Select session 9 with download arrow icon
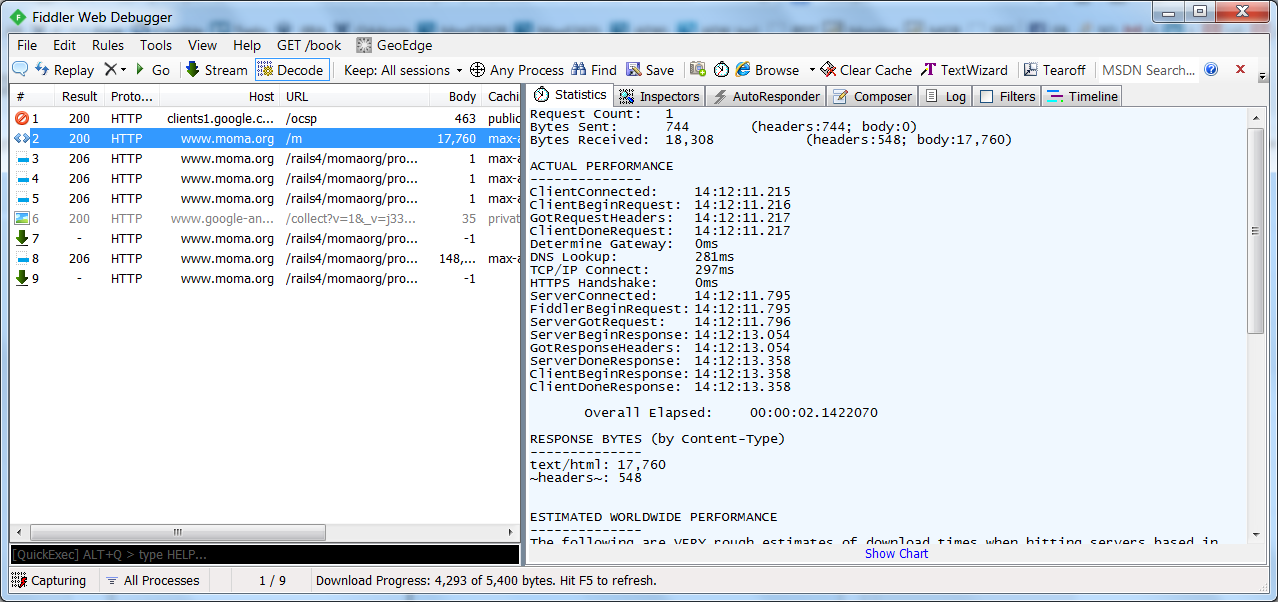The width and height of the screenshot is (1278, 602). 265,278
